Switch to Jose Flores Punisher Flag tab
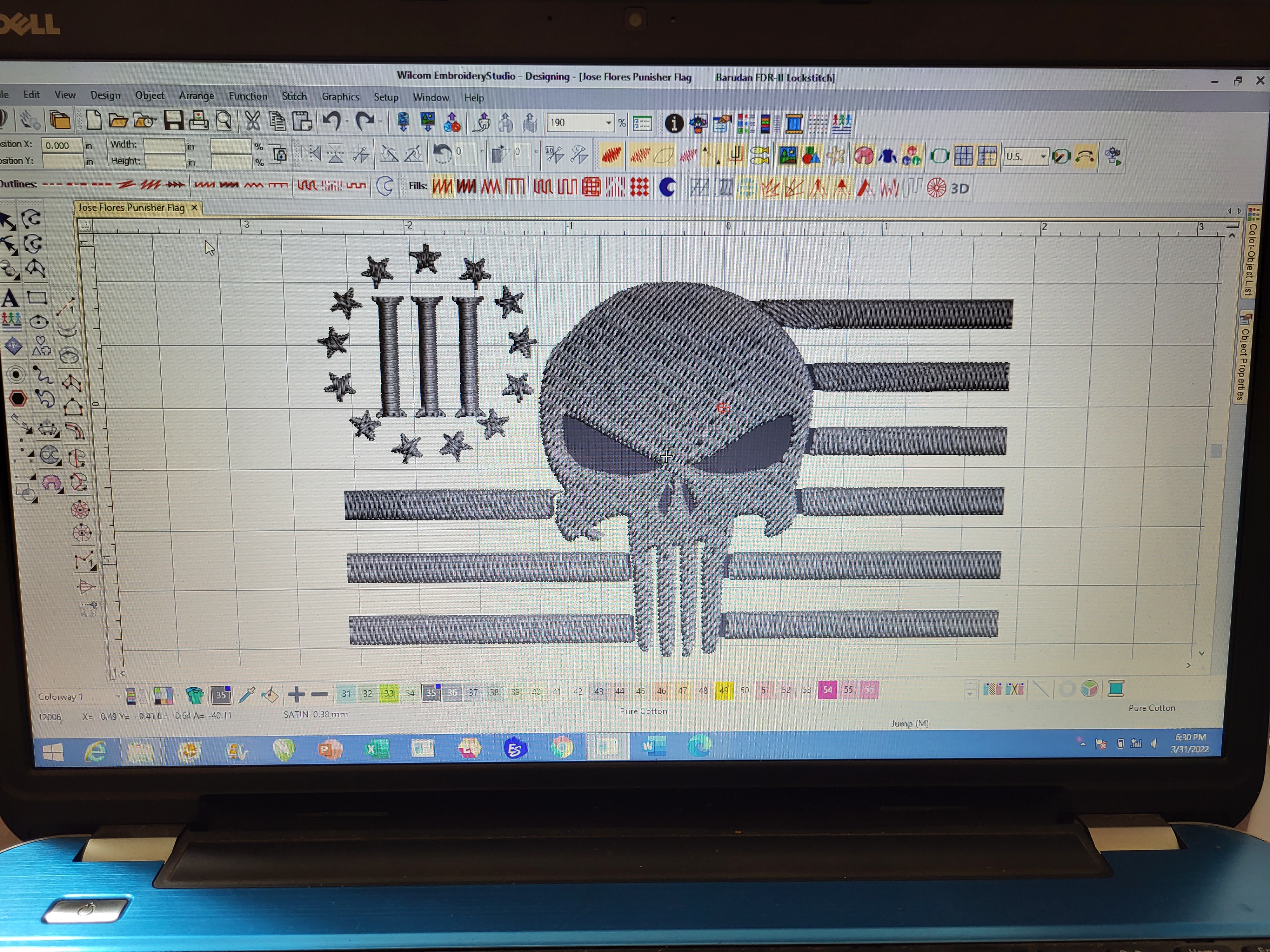The height and width of the screenshot is (952, 1270). 131,207
